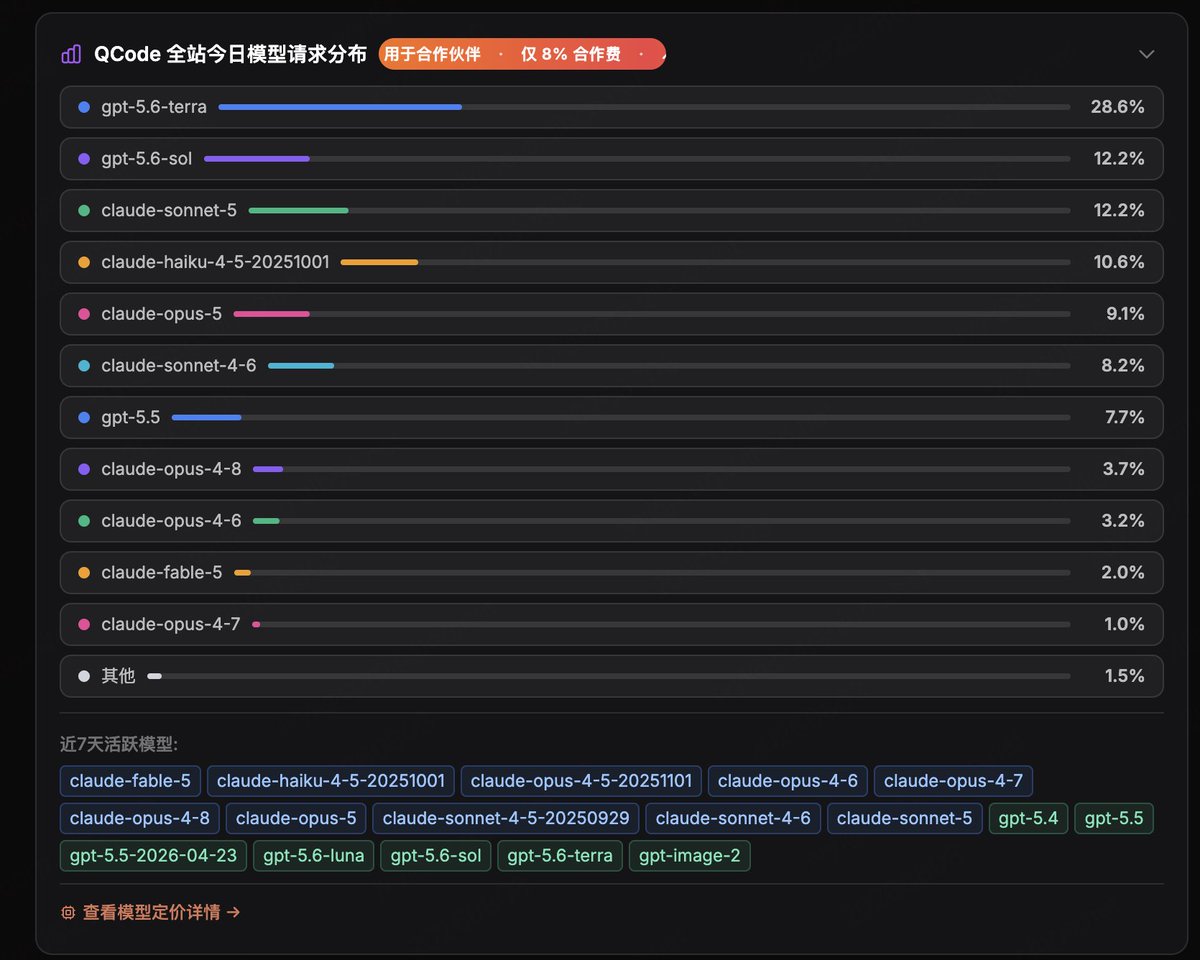The height and width of the screenshot is (960, 1200).
Task: Open the 查看模型定价详情 pricing link
Action: pyautogui.click(x=161, y=912)
